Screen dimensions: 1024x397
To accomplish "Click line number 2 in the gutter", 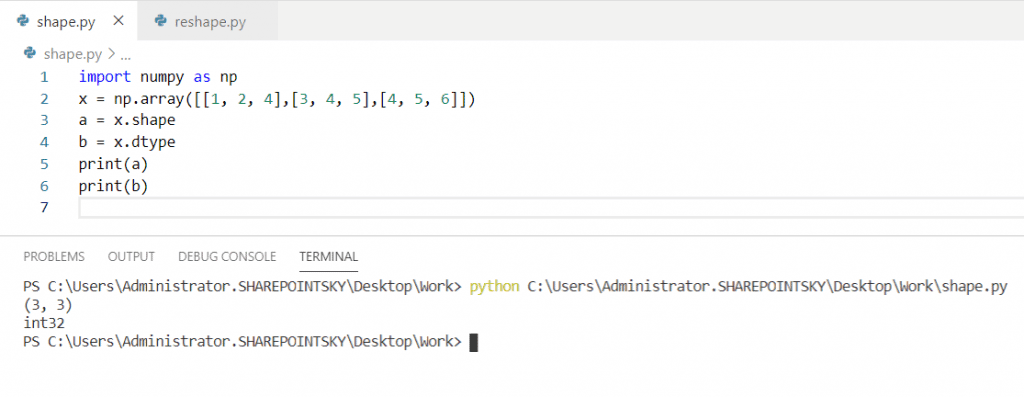I will point(44,99).
